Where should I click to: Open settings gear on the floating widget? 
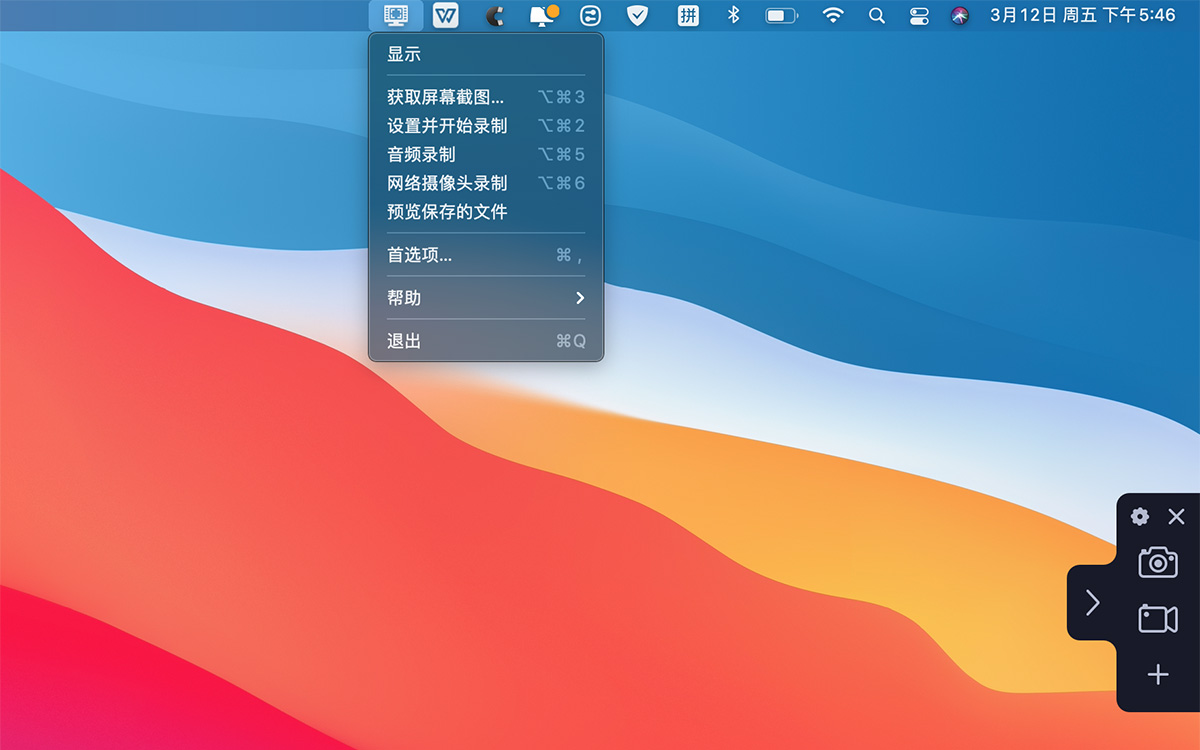coord(1140,517)
